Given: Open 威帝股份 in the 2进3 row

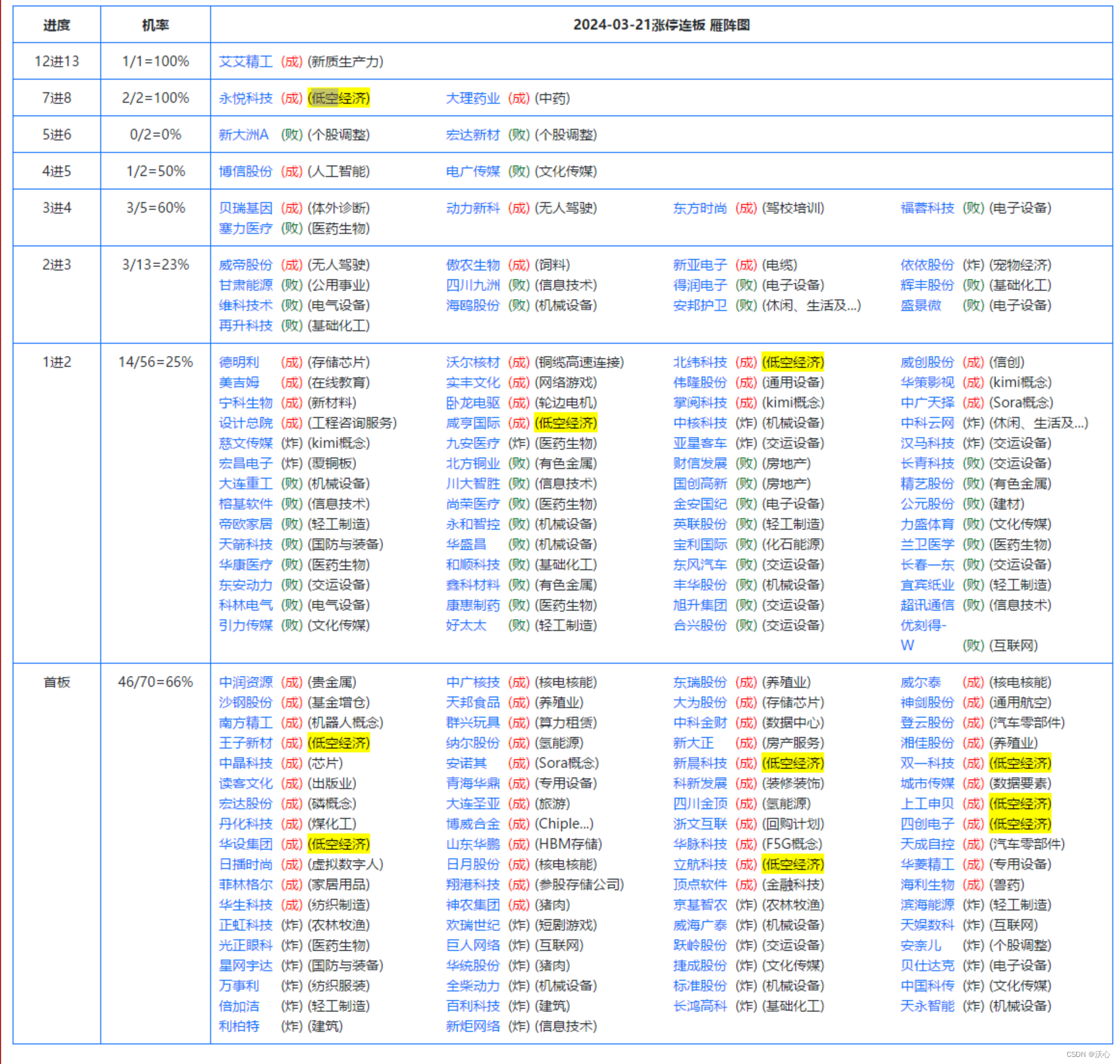Looking at the screenshot, I should tap(245, 265).
